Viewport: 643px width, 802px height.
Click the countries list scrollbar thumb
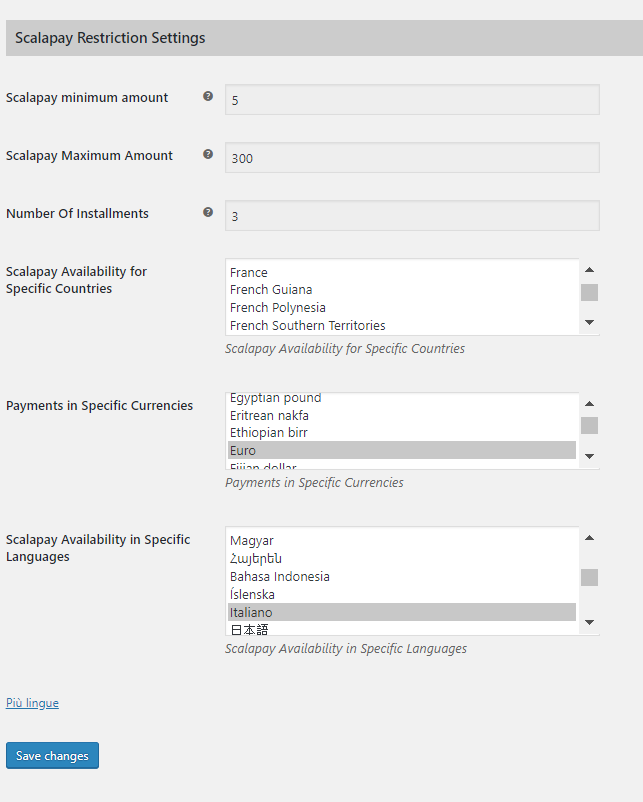pos(589,293)
